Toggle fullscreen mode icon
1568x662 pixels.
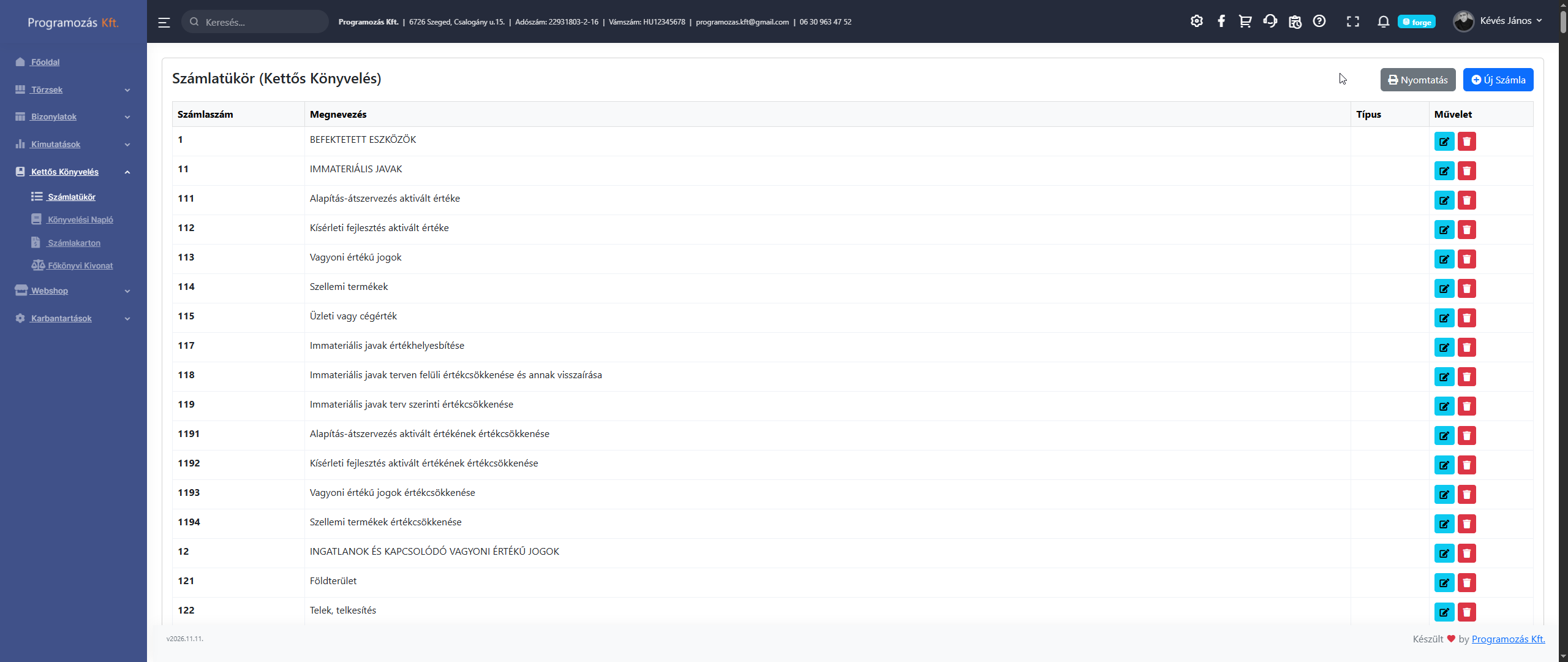1352,21
